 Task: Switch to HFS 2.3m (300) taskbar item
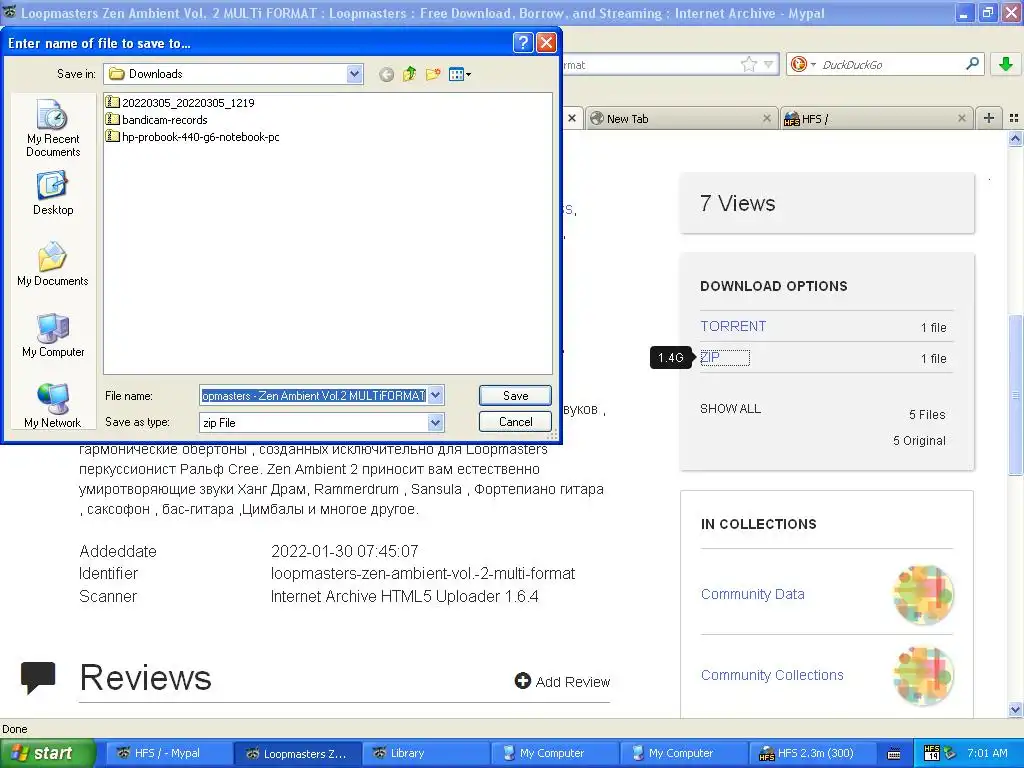[814, 753]
